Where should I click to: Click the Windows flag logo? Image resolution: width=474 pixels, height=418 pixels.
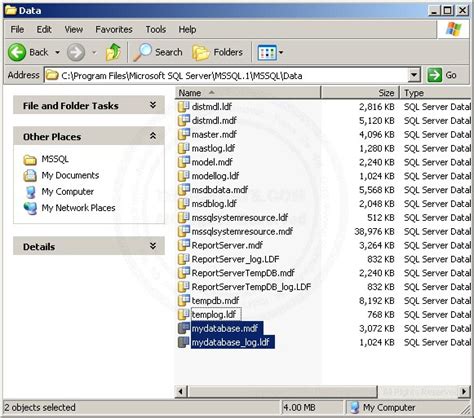[454, 29]
